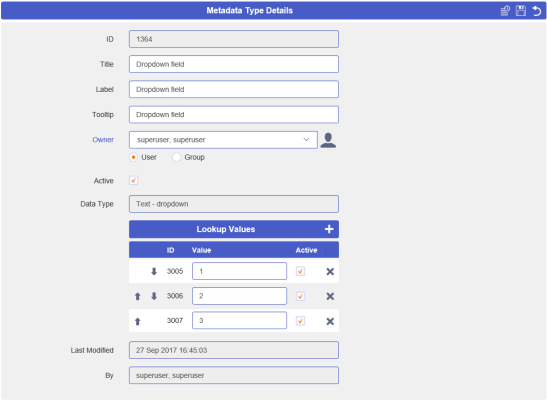
Task: Save the metadata type with floppy icon
Action: click(521, 11)
